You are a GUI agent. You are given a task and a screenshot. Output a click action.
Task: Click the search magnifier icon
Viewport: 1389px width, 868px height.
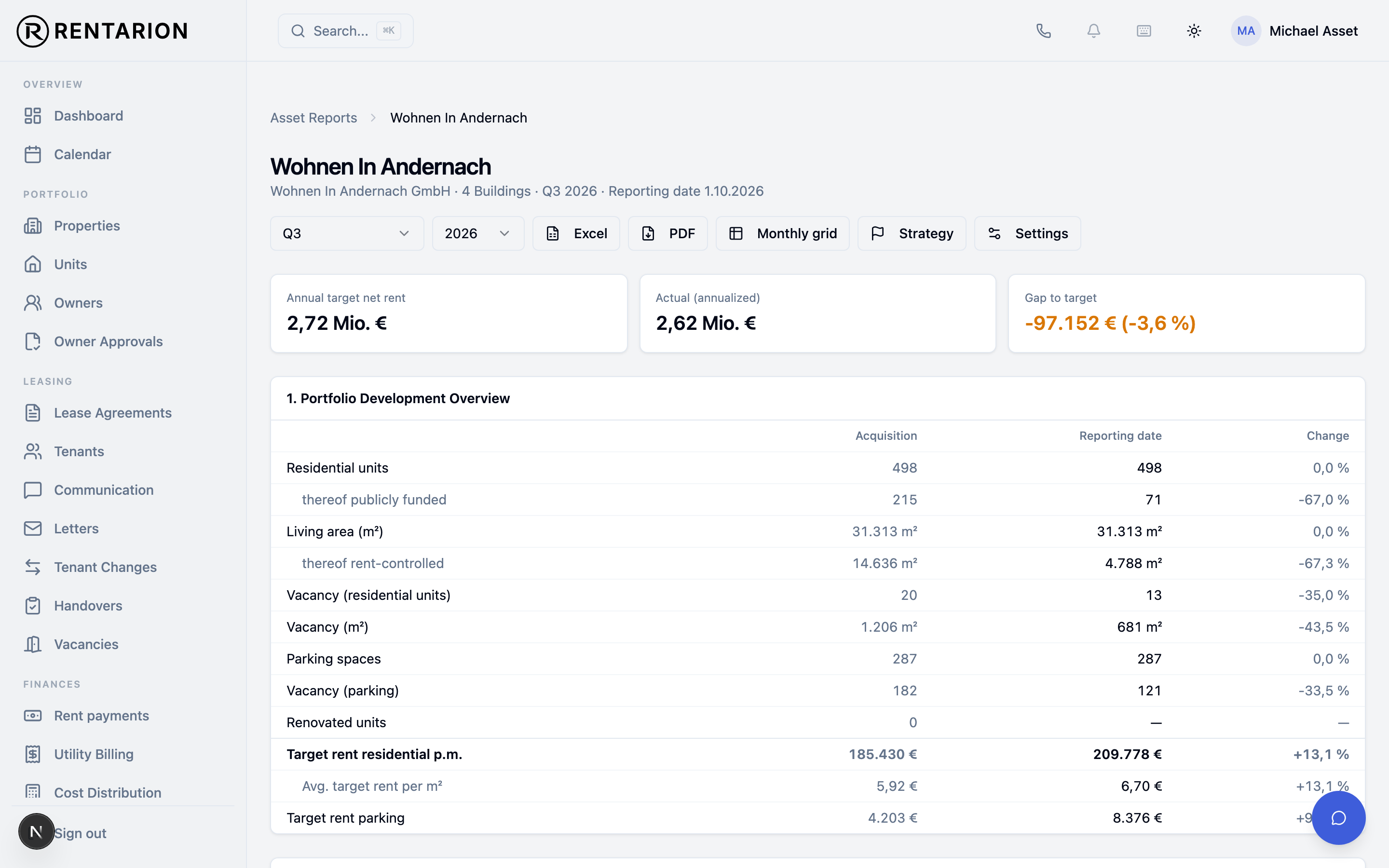pyautogui.click(x=297, y=31)
